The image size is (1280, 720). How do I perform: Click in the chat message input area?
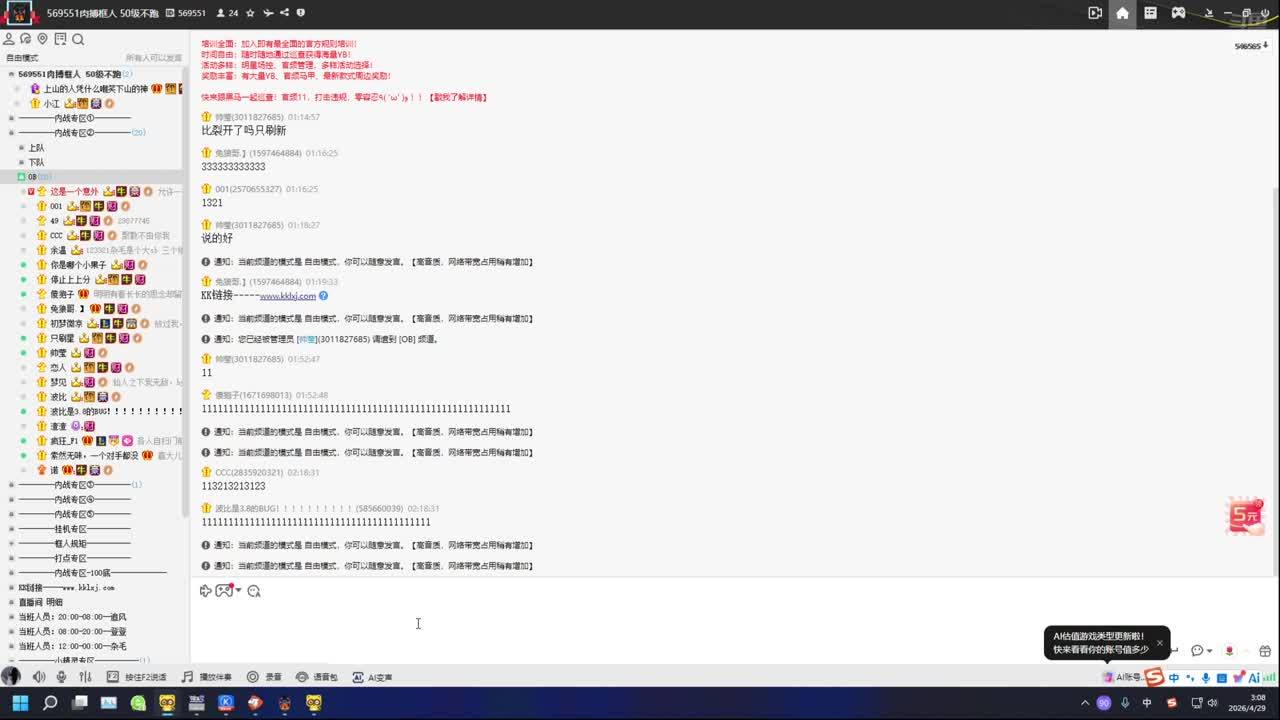[600, 625]
